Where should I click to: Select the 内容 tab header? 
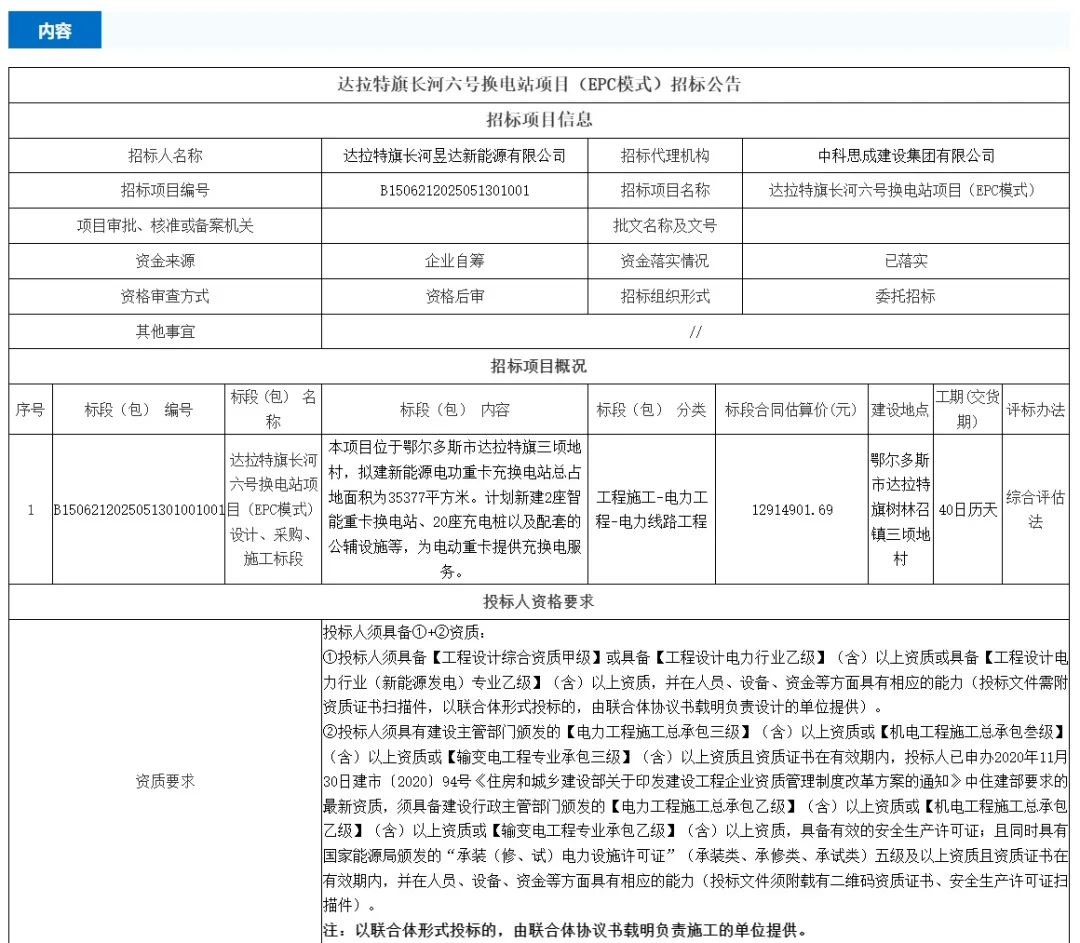pyautogui.click(x=54, y=30)
